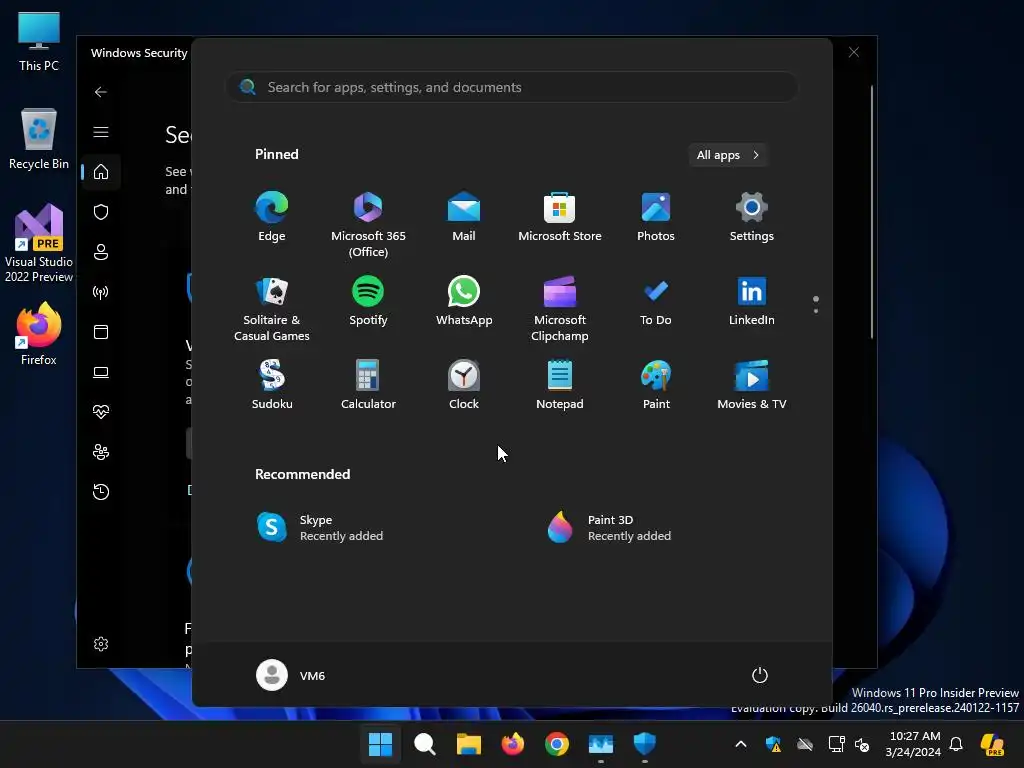Open This PC desktop icon

coord(39,42)
